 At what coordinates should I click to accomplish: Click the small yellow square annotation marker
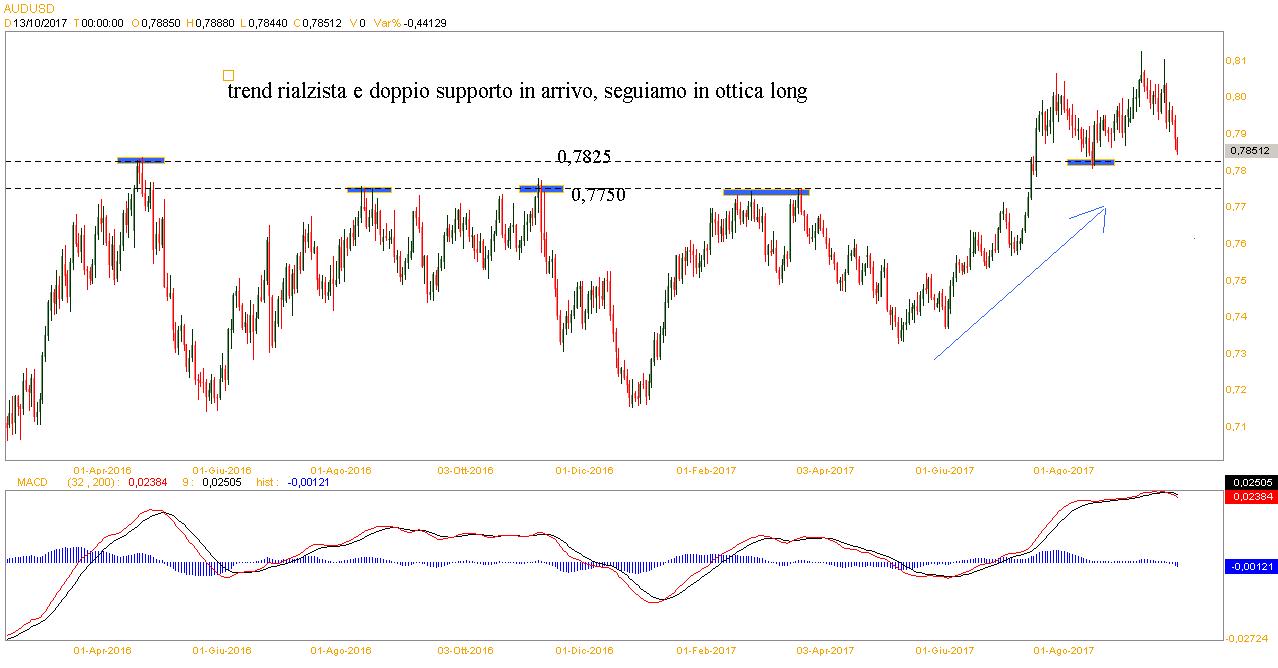click(x=228, y=75)
